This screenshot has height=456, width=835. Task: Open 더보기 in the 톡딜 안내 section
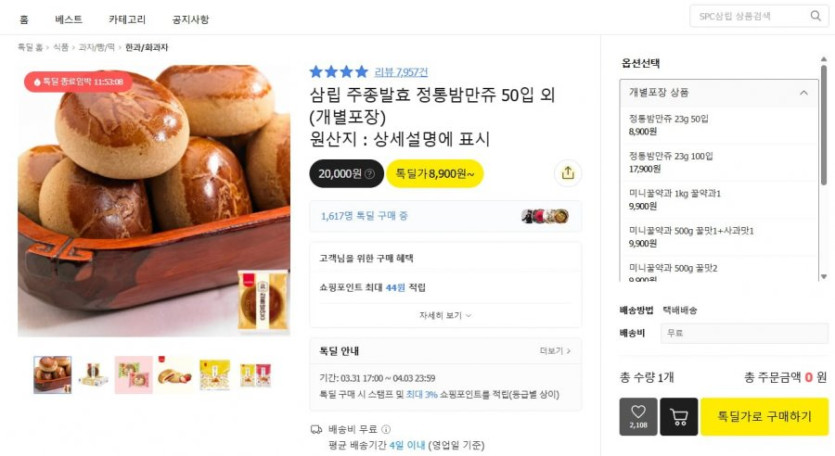(555, 351)
